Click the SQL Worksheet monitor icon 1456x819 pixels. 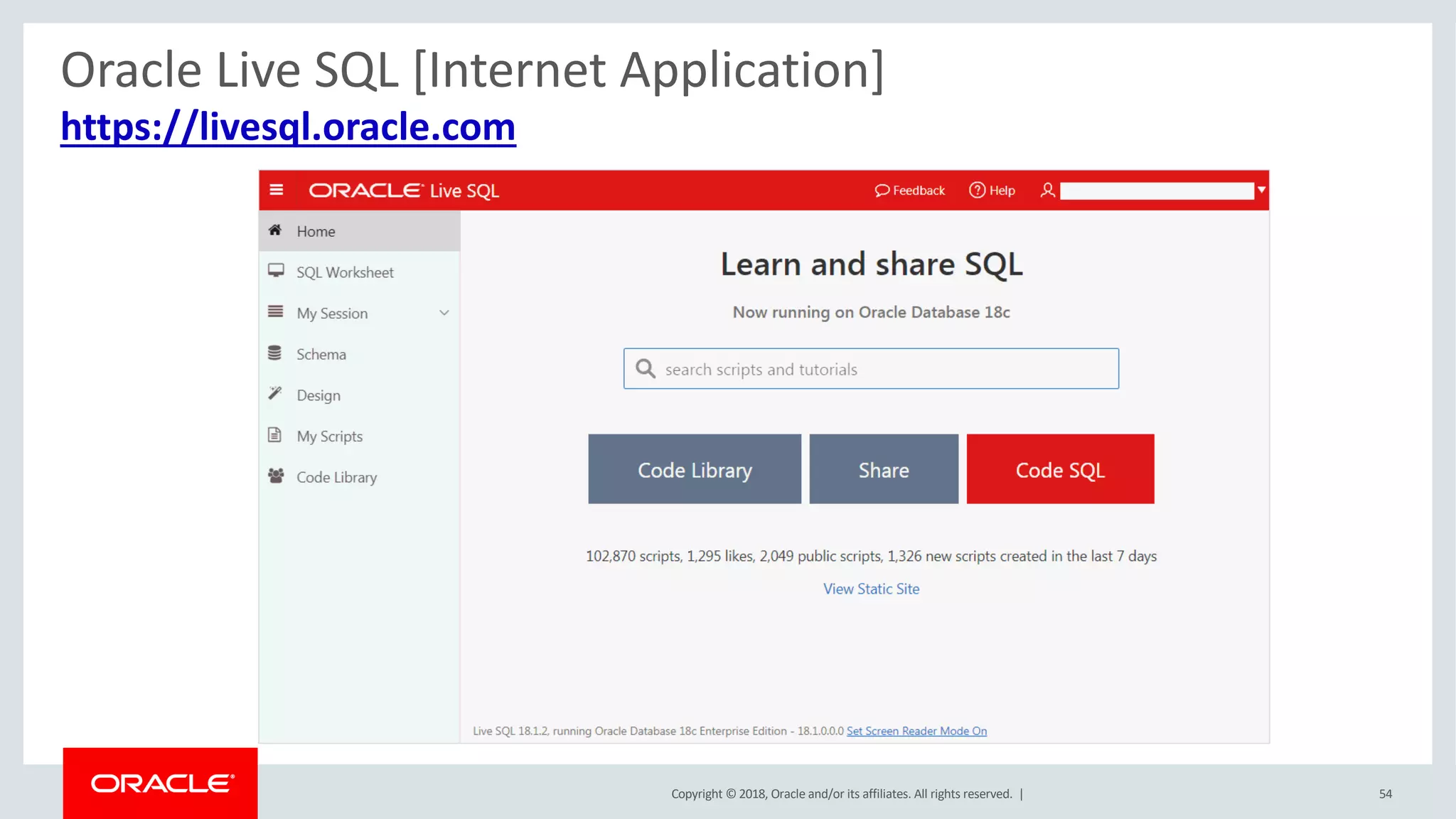[x=276, y=271]
